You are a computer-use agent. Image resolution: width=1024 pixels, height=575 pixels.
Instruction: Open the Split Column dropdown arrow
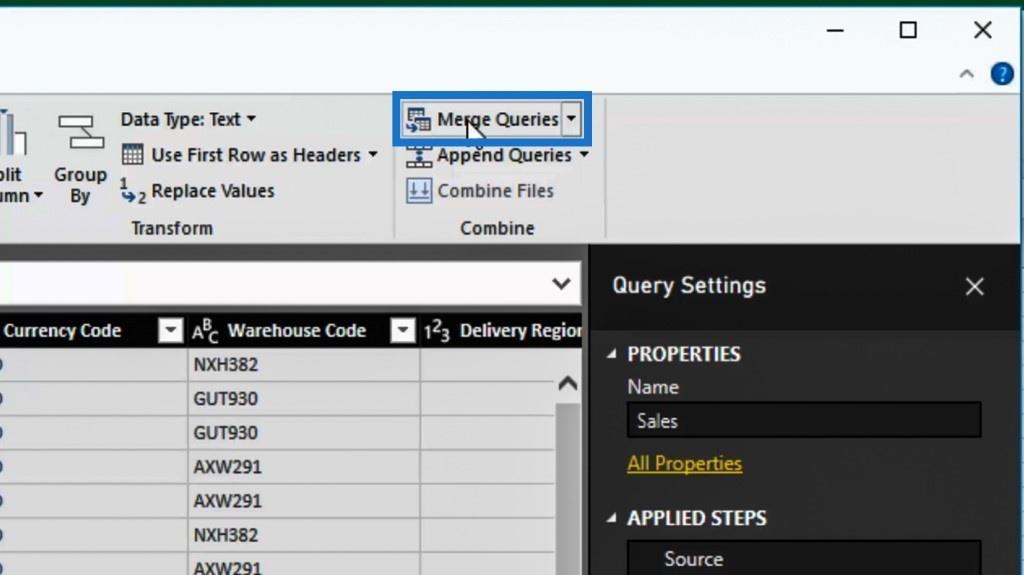coord(38,195)
